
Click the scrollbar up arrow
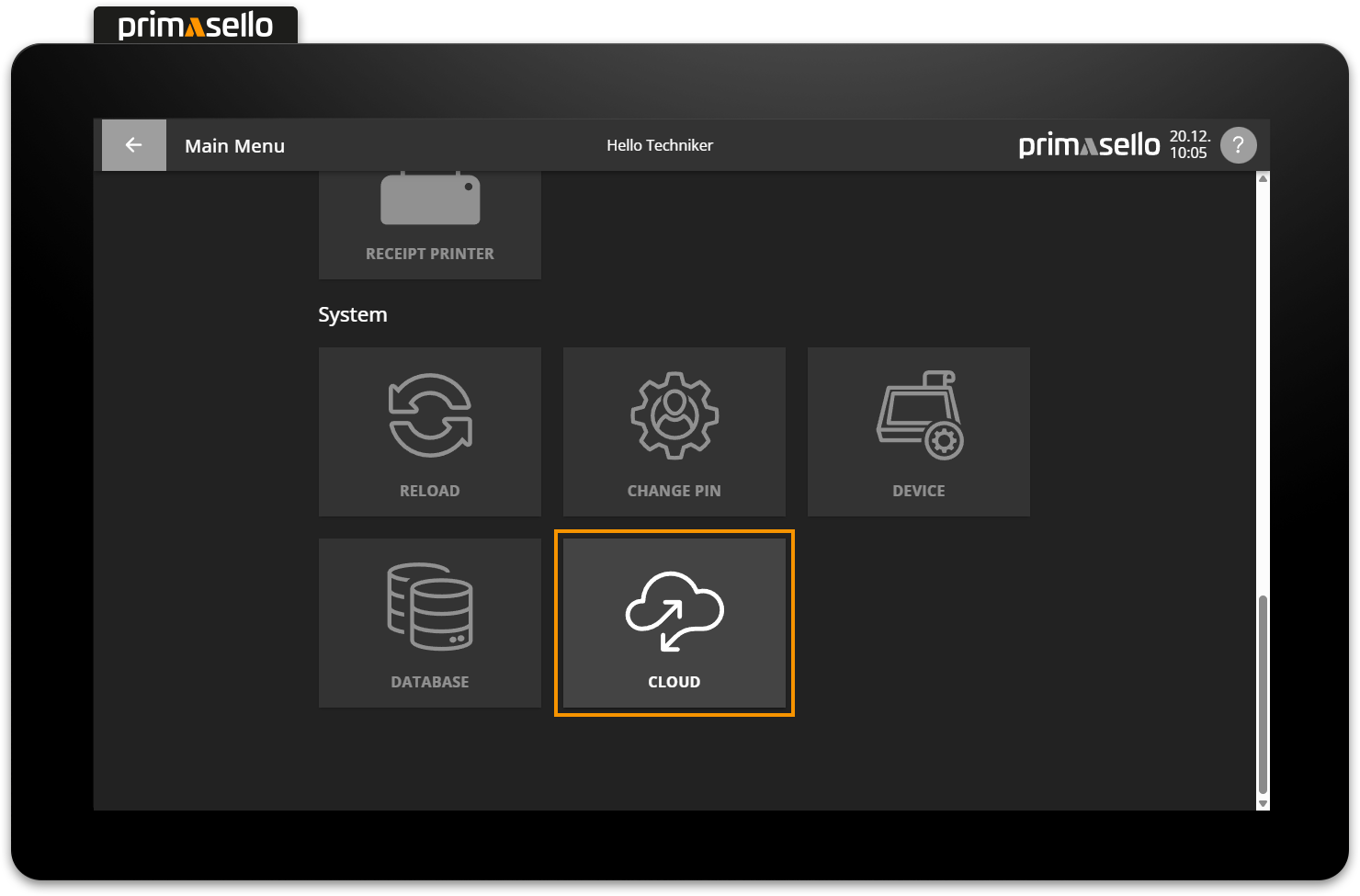[x=1263, y=178]
